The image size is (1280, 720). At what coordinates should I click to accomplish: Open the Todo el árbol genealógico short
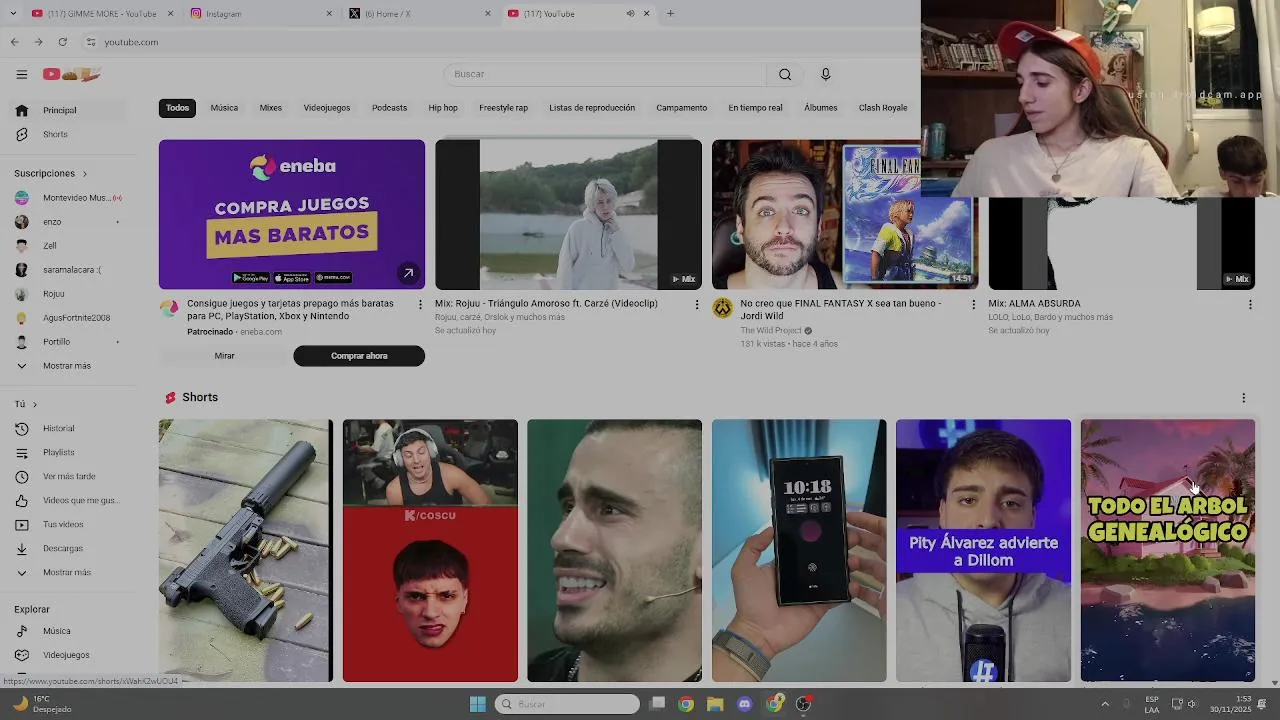(x=1167, y=551)
